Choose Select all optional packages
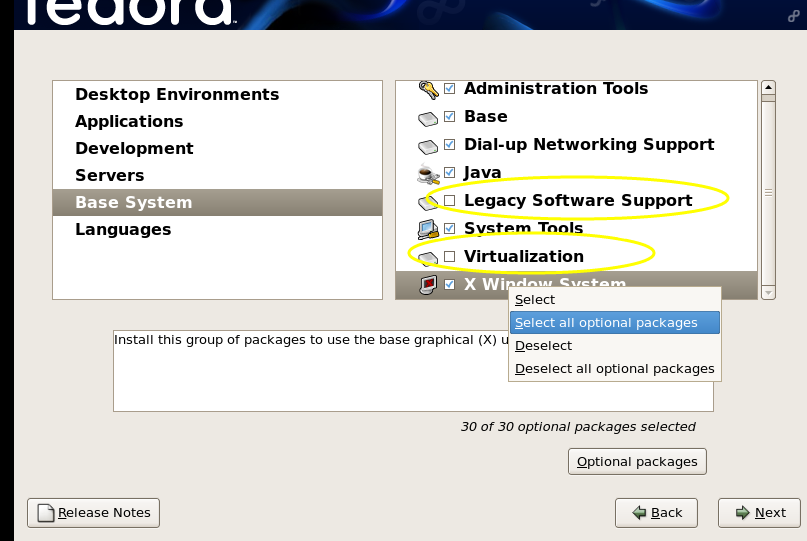The image size is (807, 541). pos(615,323)
